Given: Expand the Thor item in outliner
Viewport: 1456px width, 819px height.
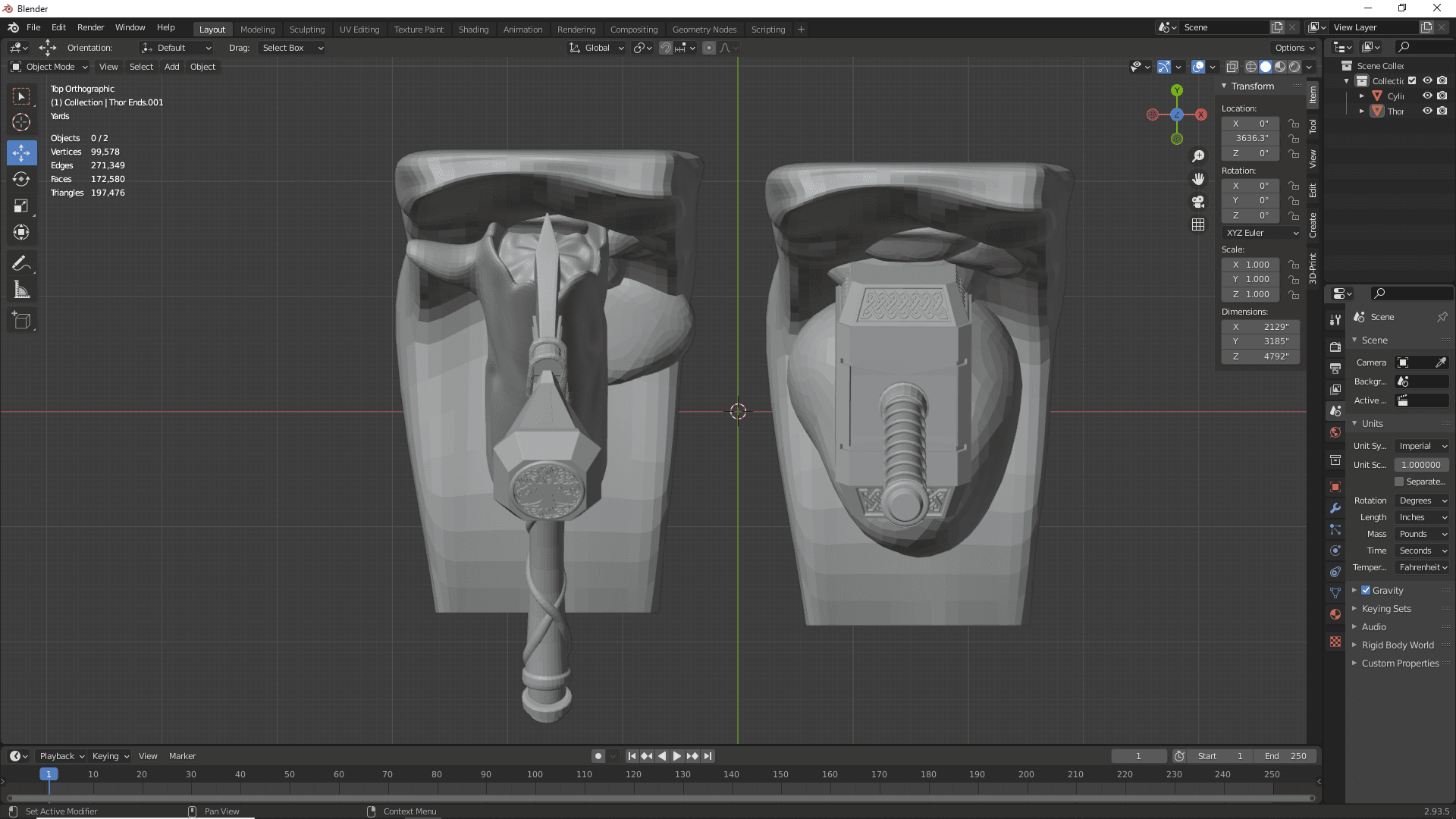Looking at the screenshot, I should click(1362, 111).
